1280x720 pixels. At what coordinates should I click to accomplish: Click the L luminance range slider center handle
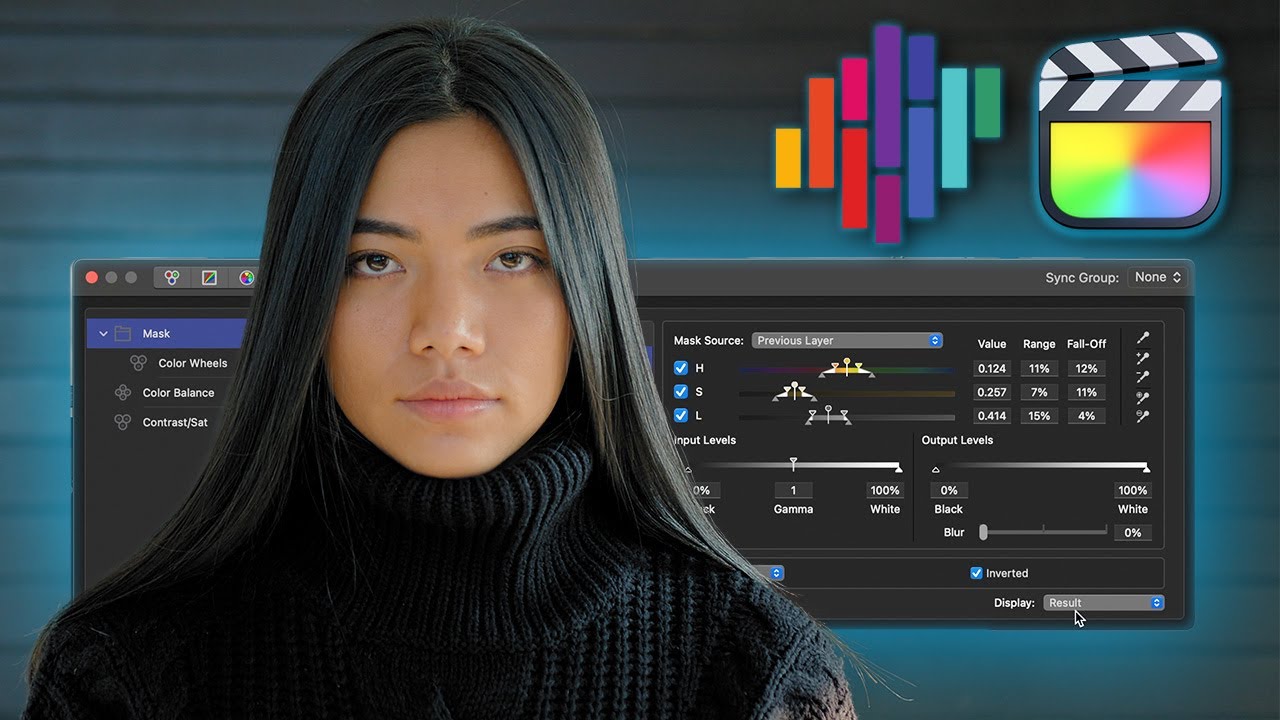pyautogui.click(x=828, y=413)
